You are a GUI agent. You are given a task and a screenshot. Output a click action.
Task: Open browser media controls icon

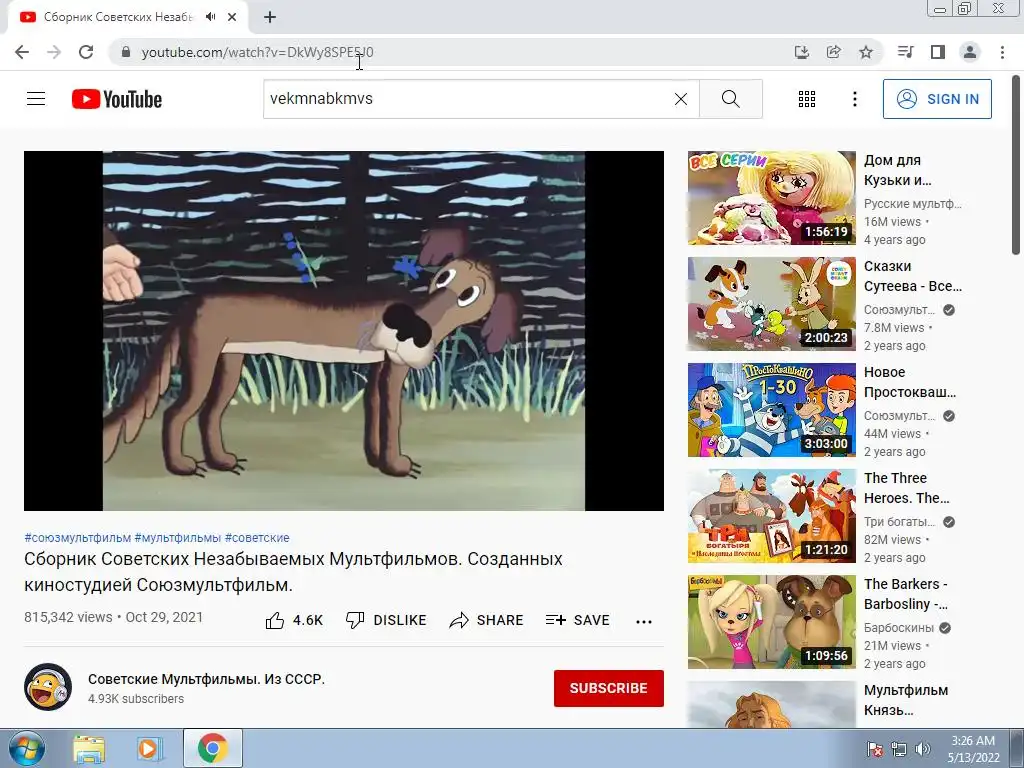[905, 52]
